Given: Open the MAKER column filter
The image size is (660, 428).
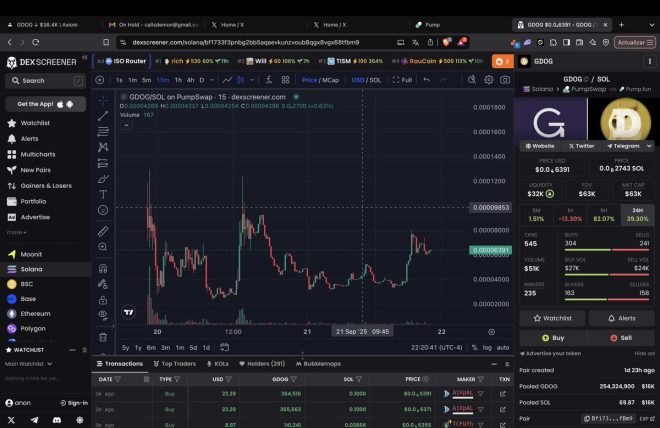Looking at the screenshot, I should tap(481, 379).
